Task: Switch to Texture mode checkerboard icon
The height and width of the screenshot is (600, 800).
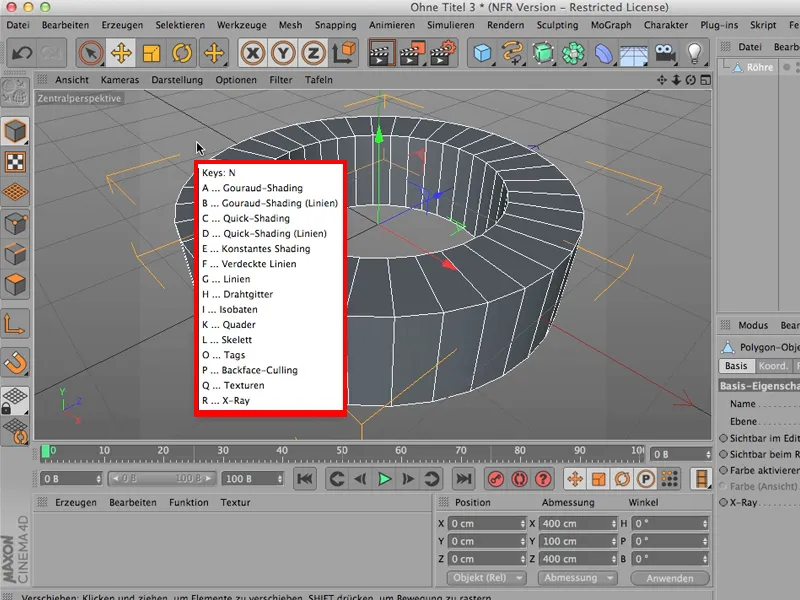Action: 15,162
